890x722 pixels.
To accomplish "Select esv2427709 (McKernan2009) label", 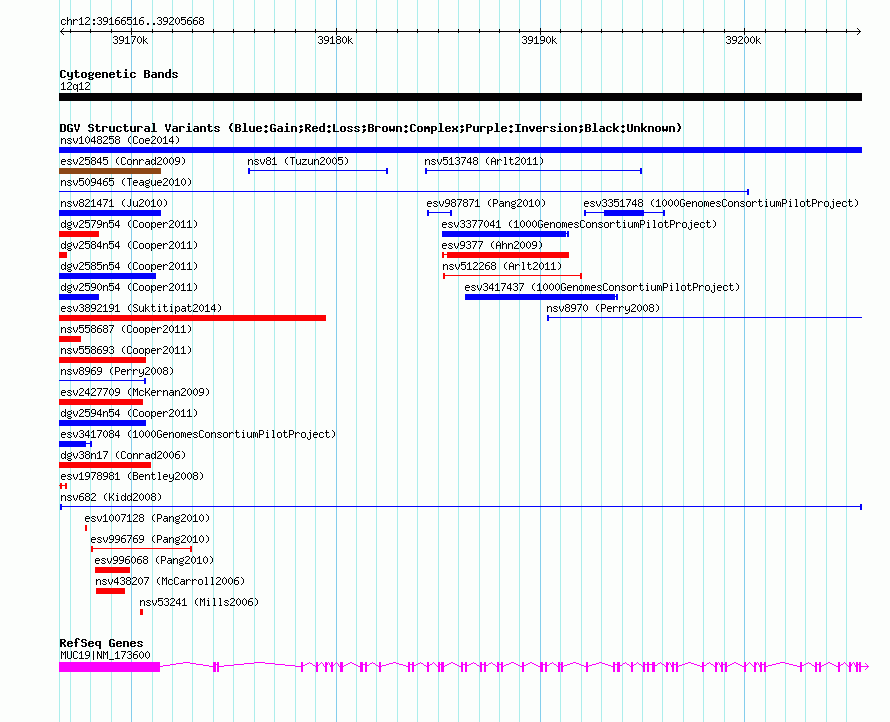I will point(135,392).
